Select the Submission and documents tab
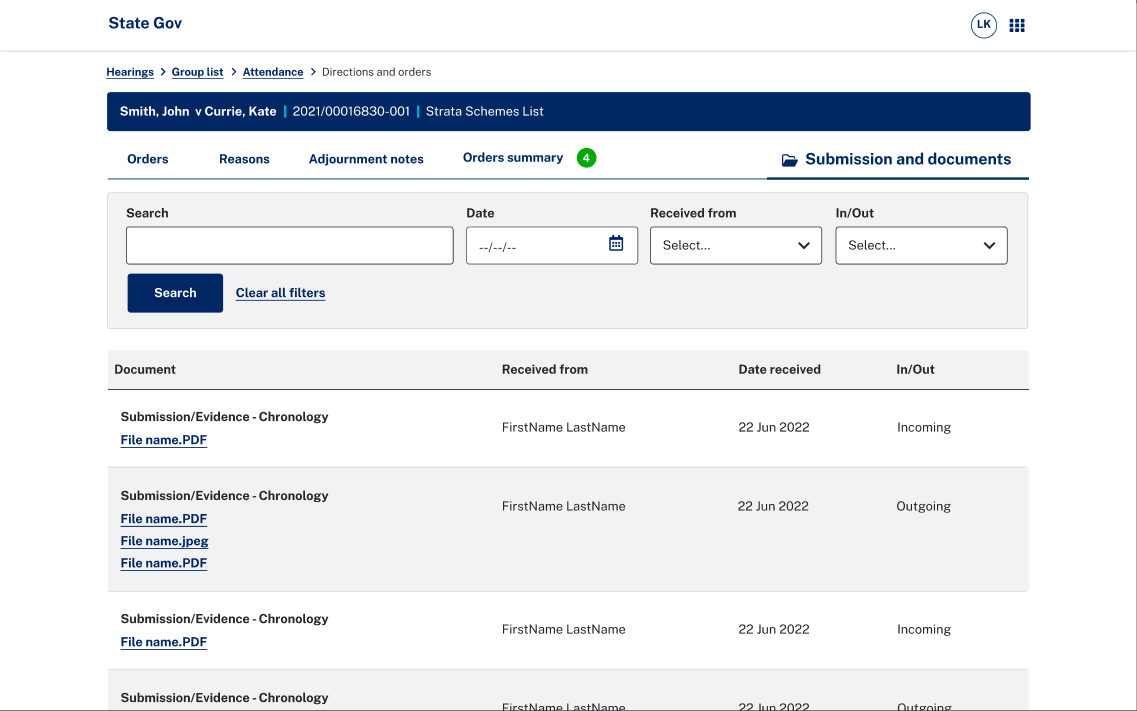 898,159
